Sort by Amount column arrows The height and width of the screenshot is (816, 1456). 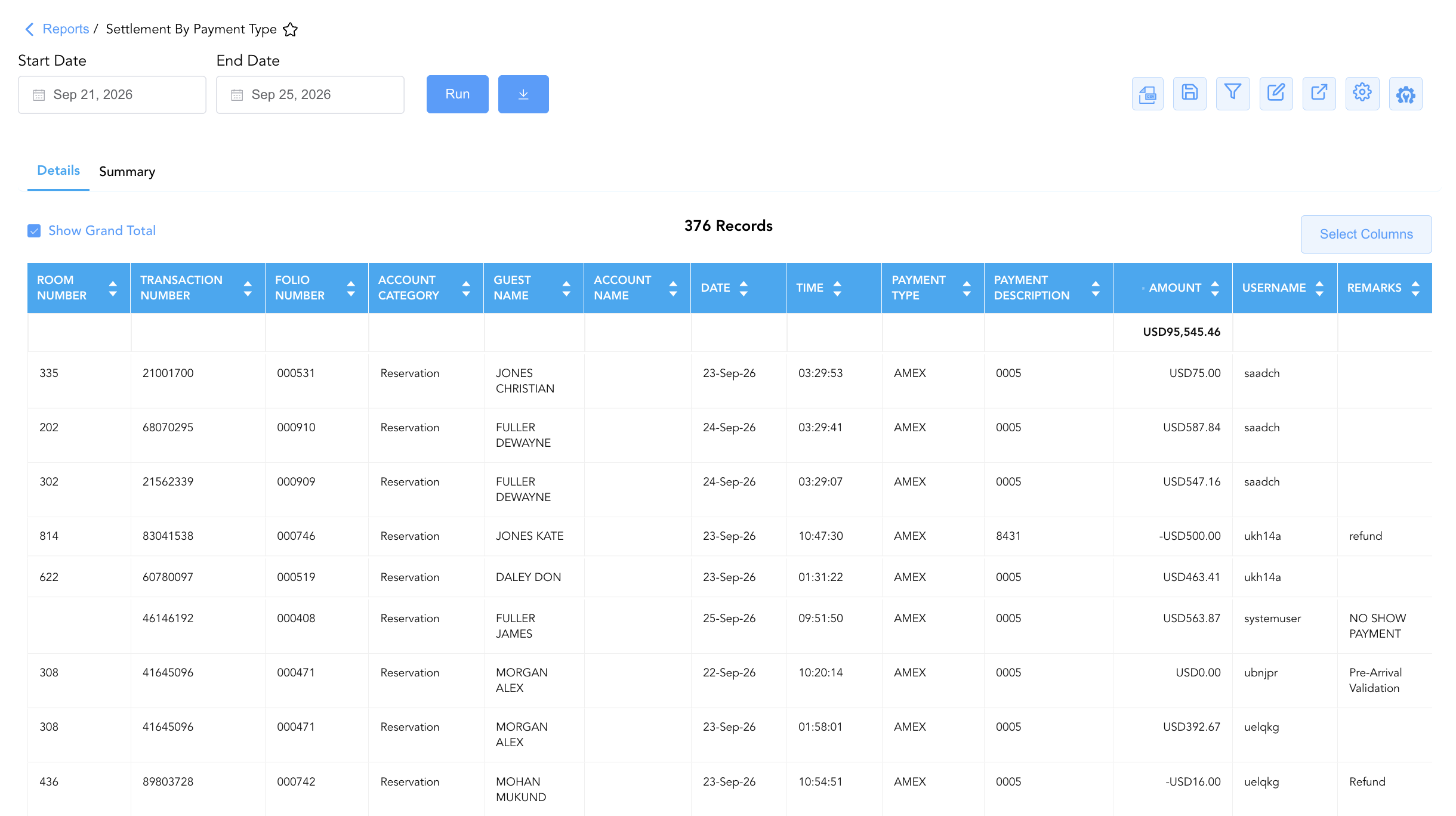1215,289
